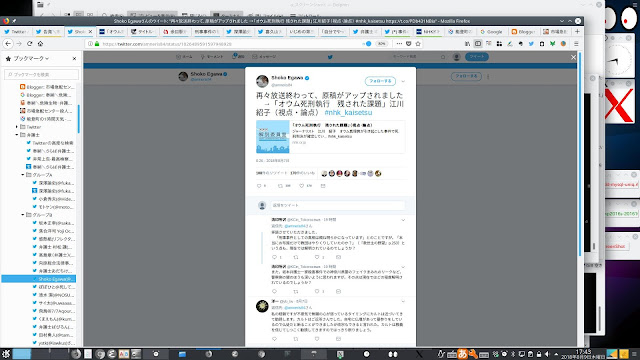This screenshot has width=640, height=360.
Task: Reload the page with the refresh icon
Action: (x=29, y=43)
